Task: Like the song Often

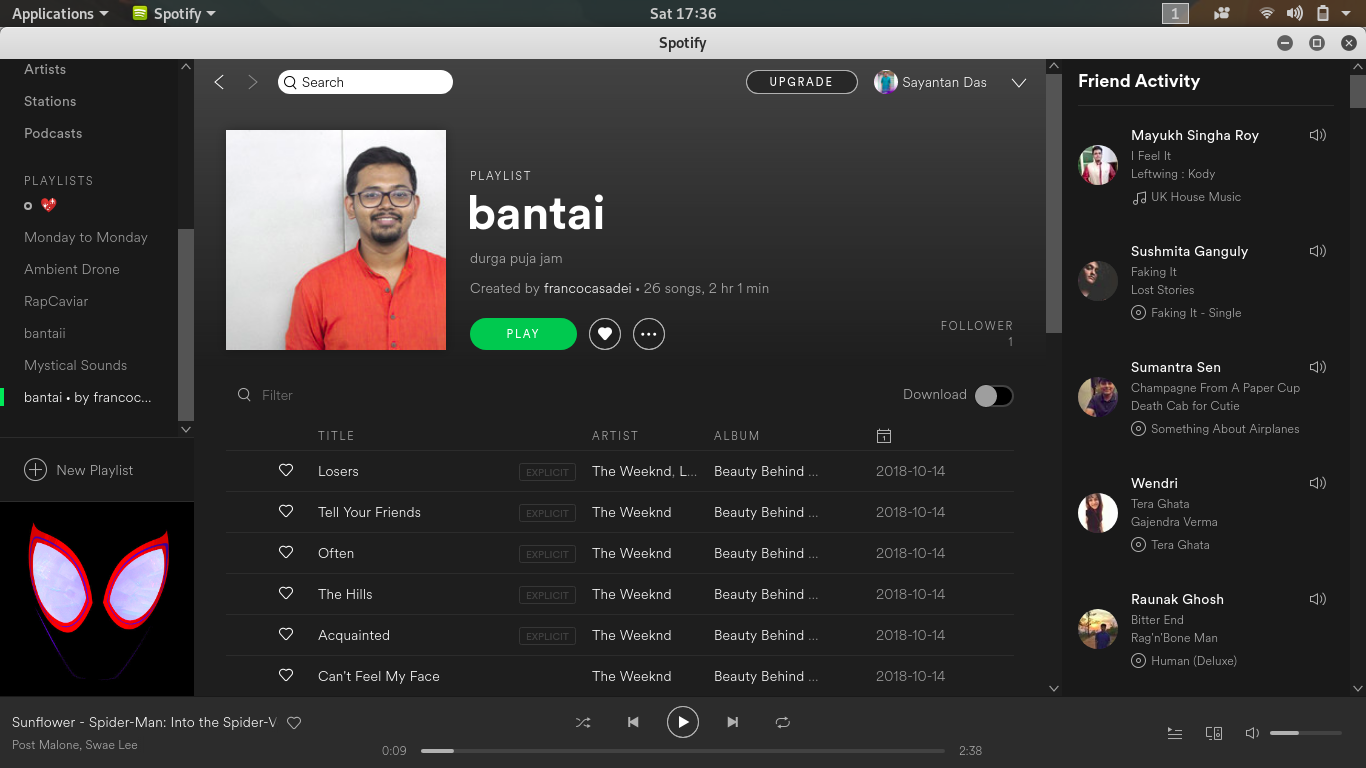Action: pos(286,552)
